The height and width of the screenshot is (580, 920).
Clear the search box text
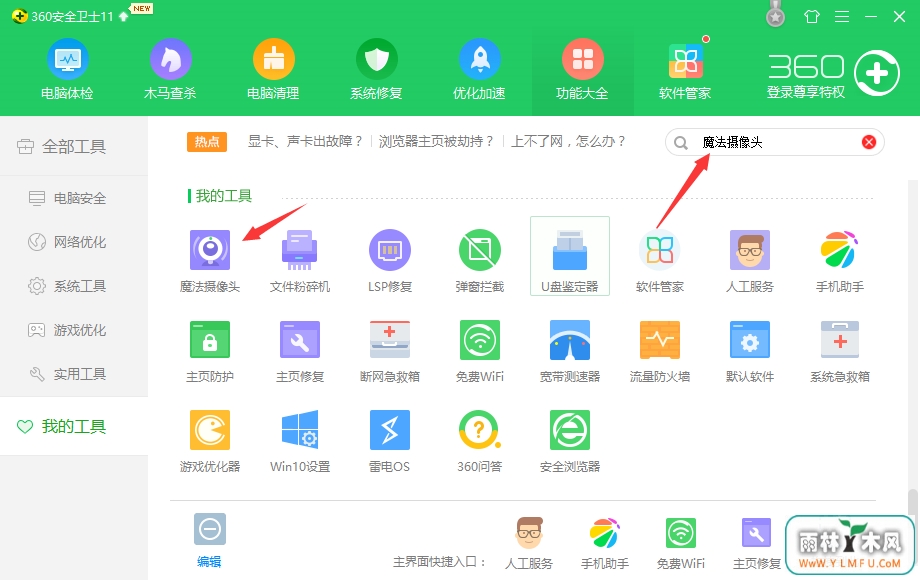tap(869, 142)
